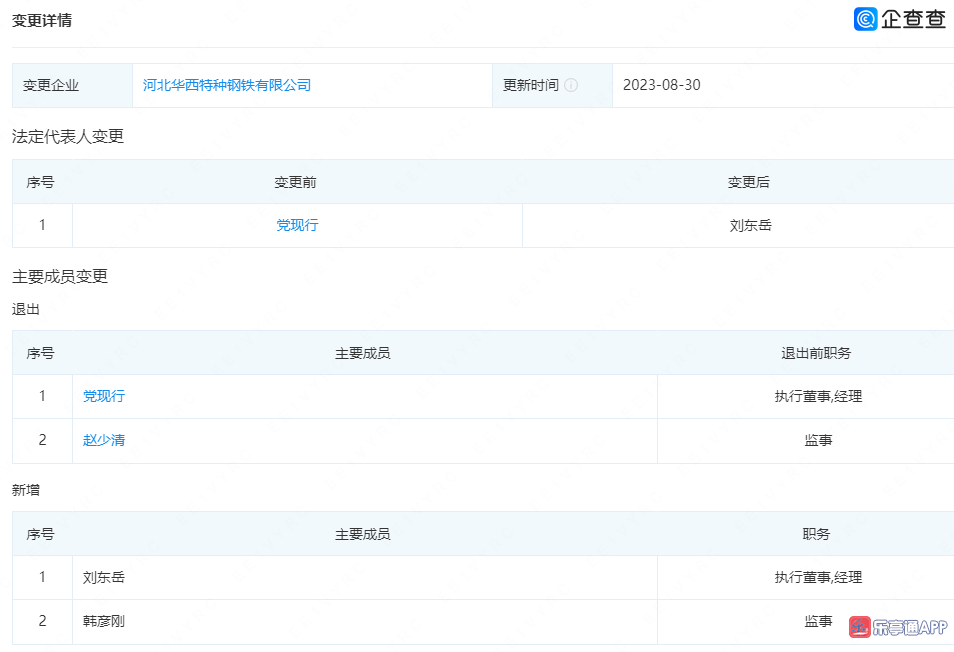The width and height of the screenshot is (954, 652).
Task: Click the 退出前职务 column header
Action: (x=816, y=353)
